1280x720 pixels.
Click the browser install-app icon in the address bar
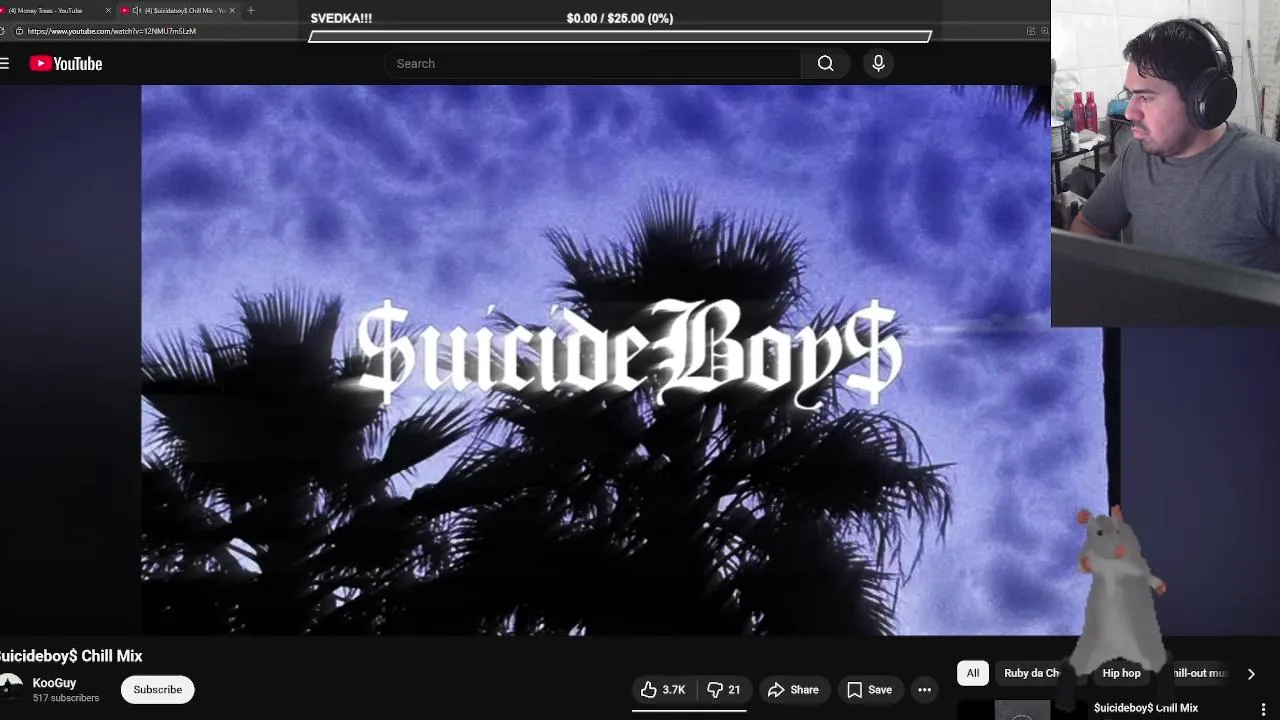[x=1031, y=31]
